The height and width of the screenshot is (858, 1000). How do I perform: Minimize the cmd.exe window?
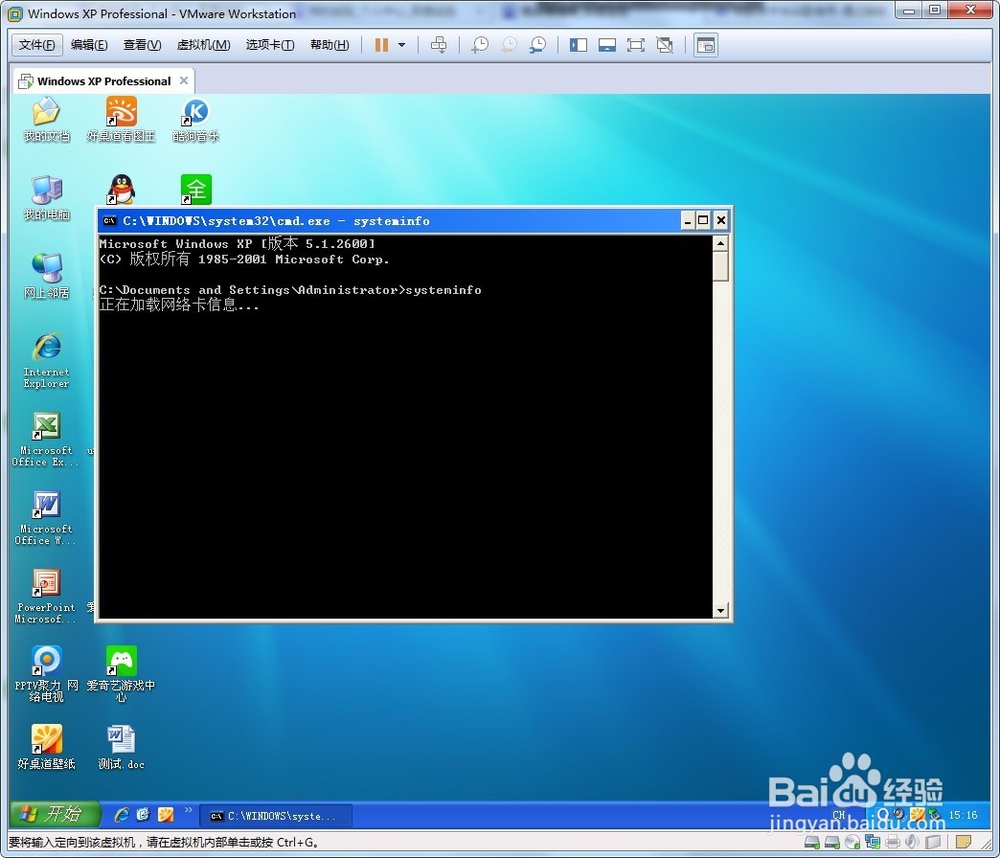point(688,221)
